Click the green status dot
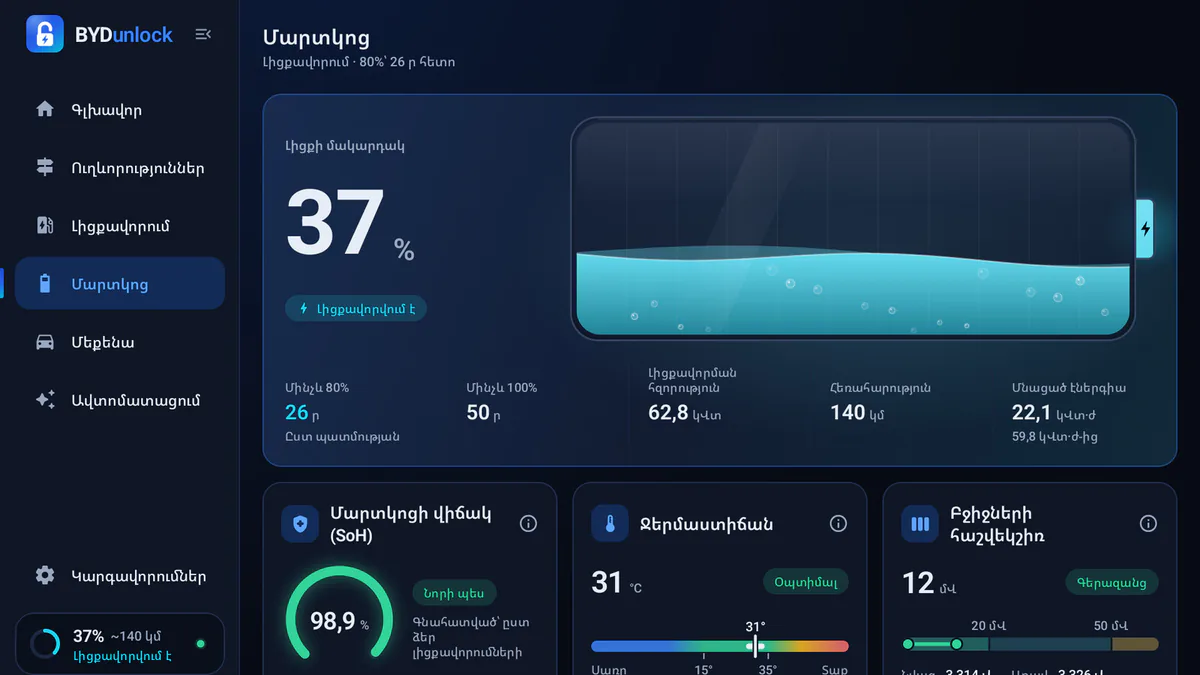Image resolution: width=1200 pixels, height=675 pixels. tap(201, 644)
